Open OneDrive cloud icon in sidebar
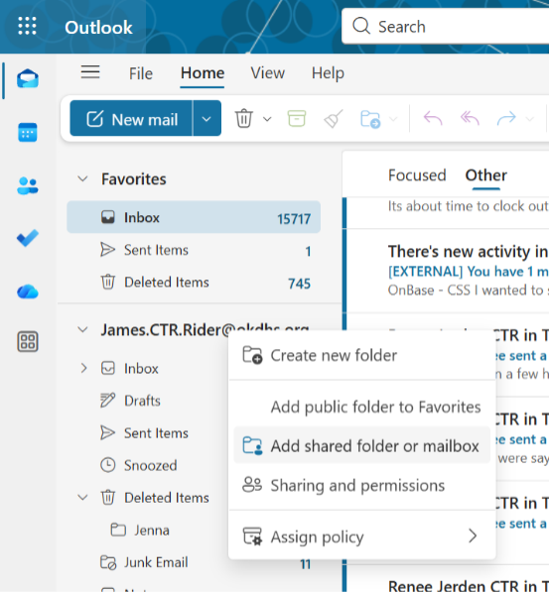550x595 pixels. [x=28, y=292]
